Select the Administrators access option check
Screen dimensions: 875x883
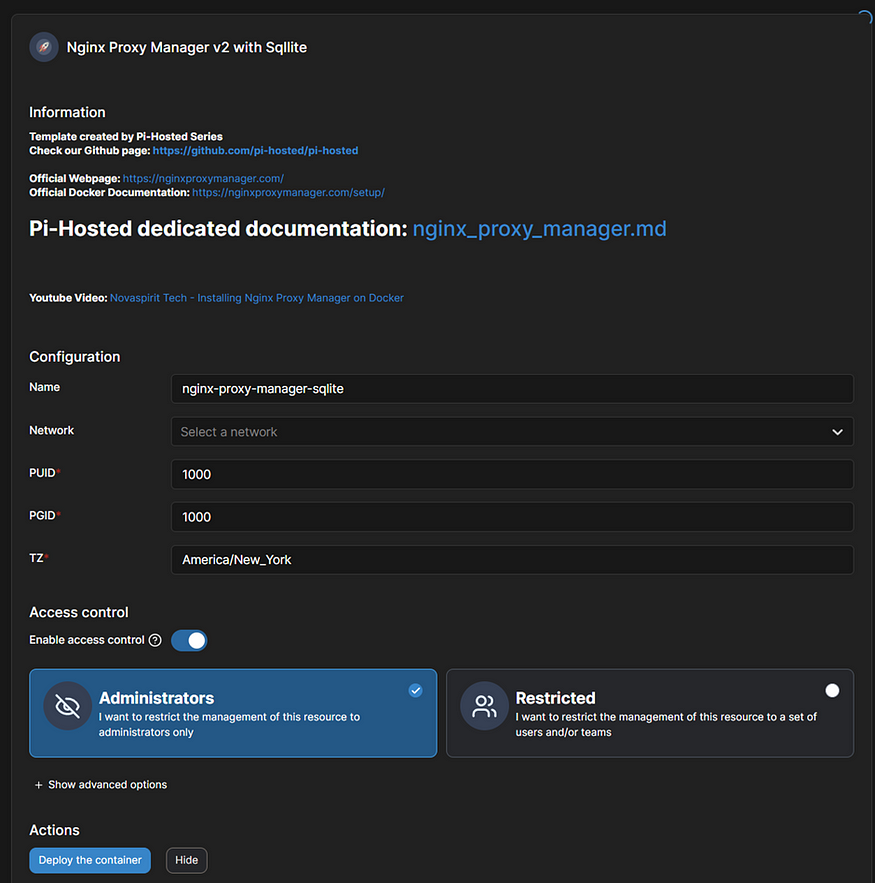point(416,690)
